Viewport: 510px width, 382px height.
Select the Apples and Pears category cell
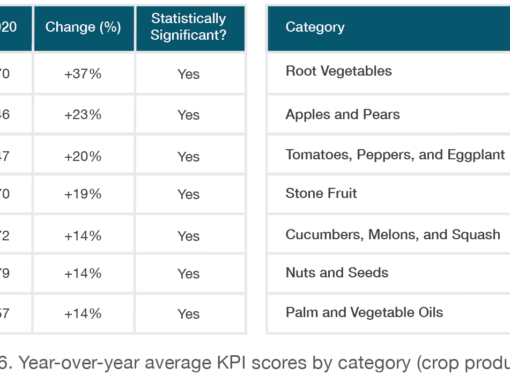pyautogui.click(x=389, y=114)
